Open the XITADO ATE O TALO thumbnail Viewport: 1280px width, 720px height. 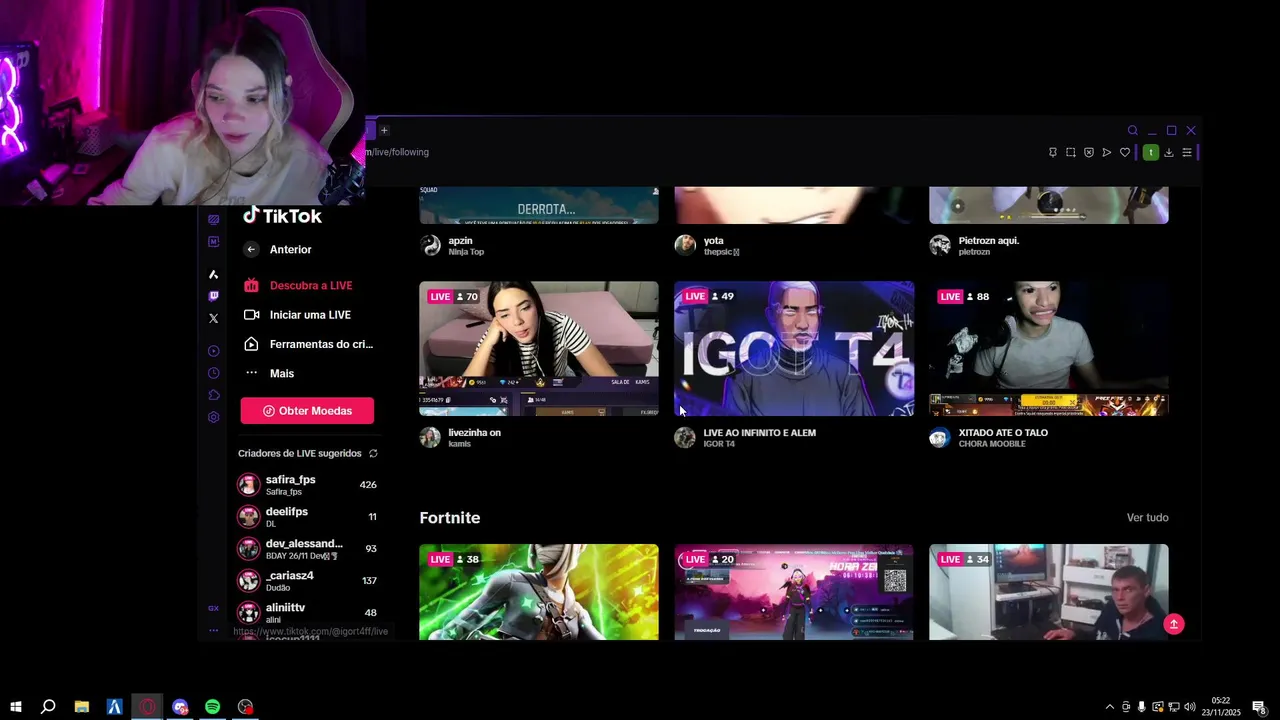pyautogui.click(x=1049, y=348)
